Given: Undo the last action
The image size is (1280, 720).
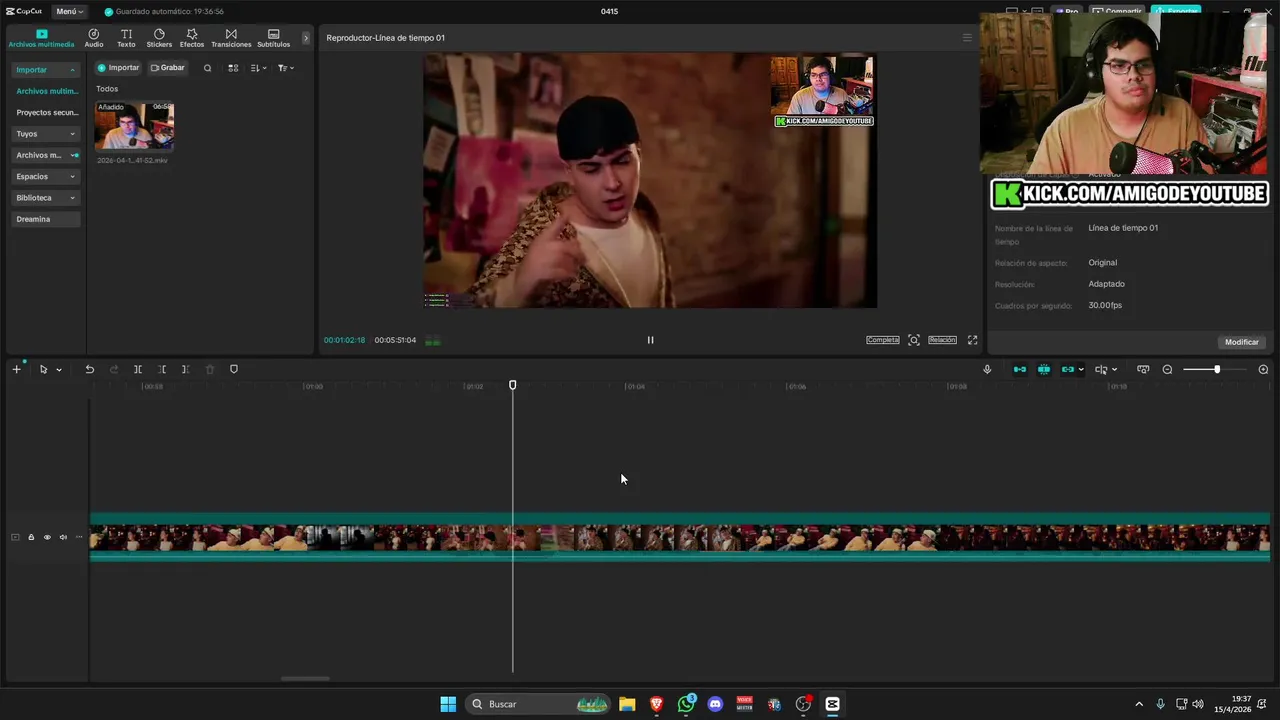Looking at the screenshot, I should pos(89,369).
